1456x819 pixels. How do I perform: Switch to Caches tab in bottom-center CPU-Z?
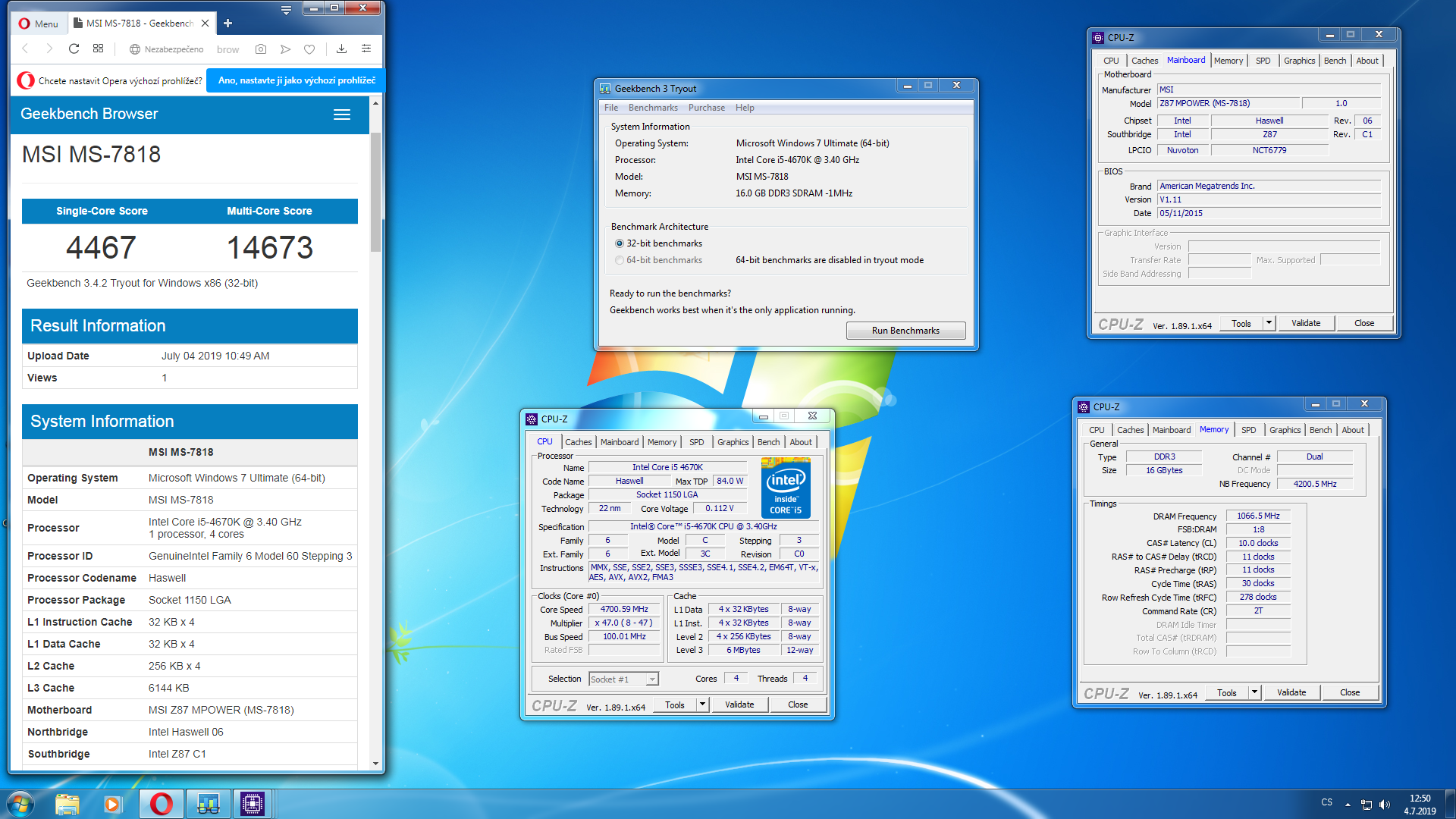578,442
